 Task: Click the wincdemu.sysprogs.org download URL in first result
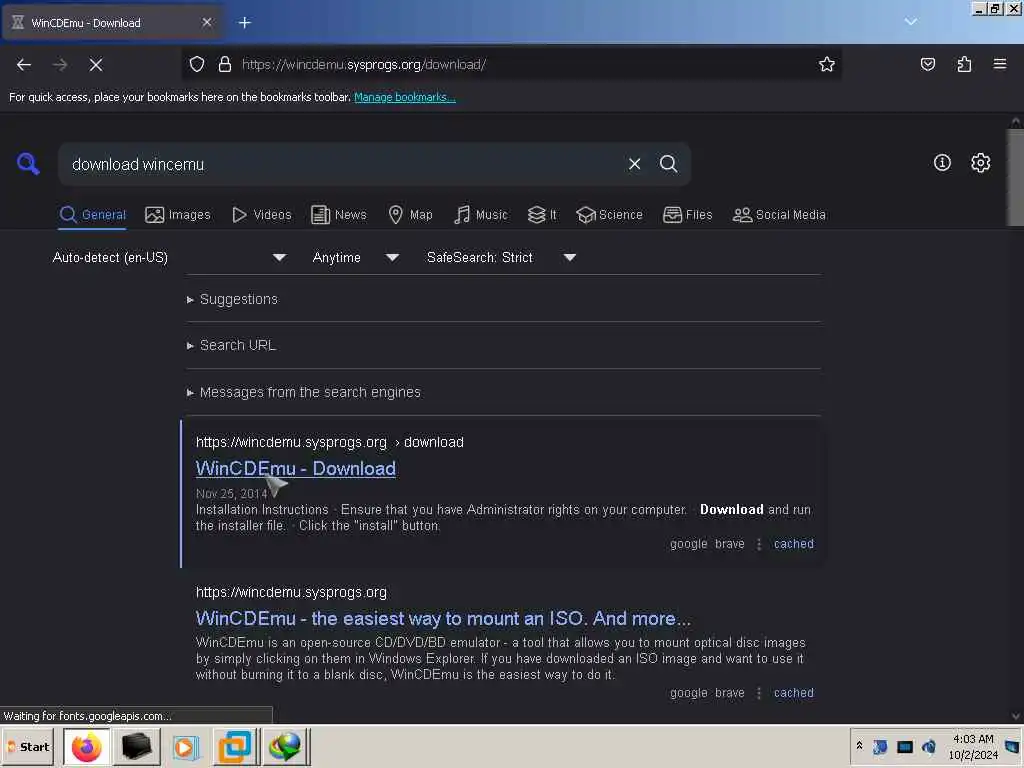(x=330, y=442)
